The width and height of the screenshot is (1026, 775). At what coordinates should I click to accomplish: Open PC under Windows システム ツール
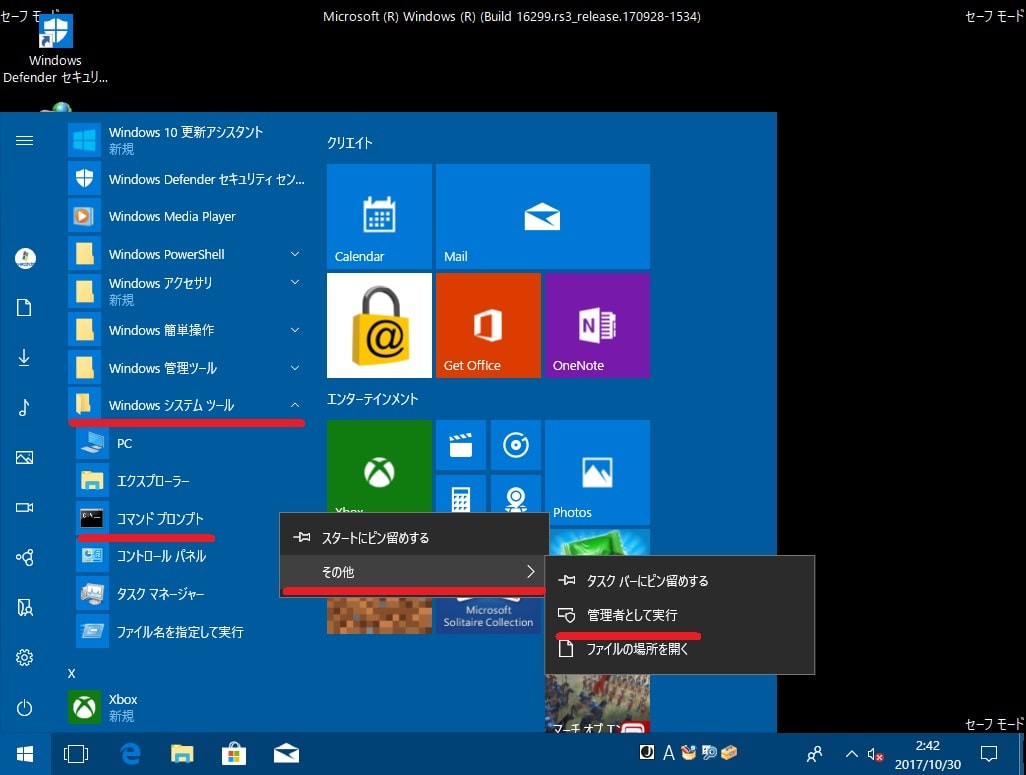[190, 443]
